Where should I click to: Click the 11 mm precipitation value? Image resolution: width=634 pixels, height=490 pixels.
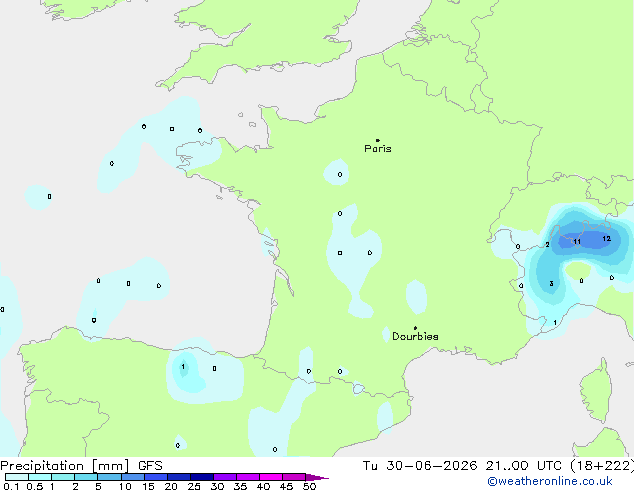(x=577, y=242)
